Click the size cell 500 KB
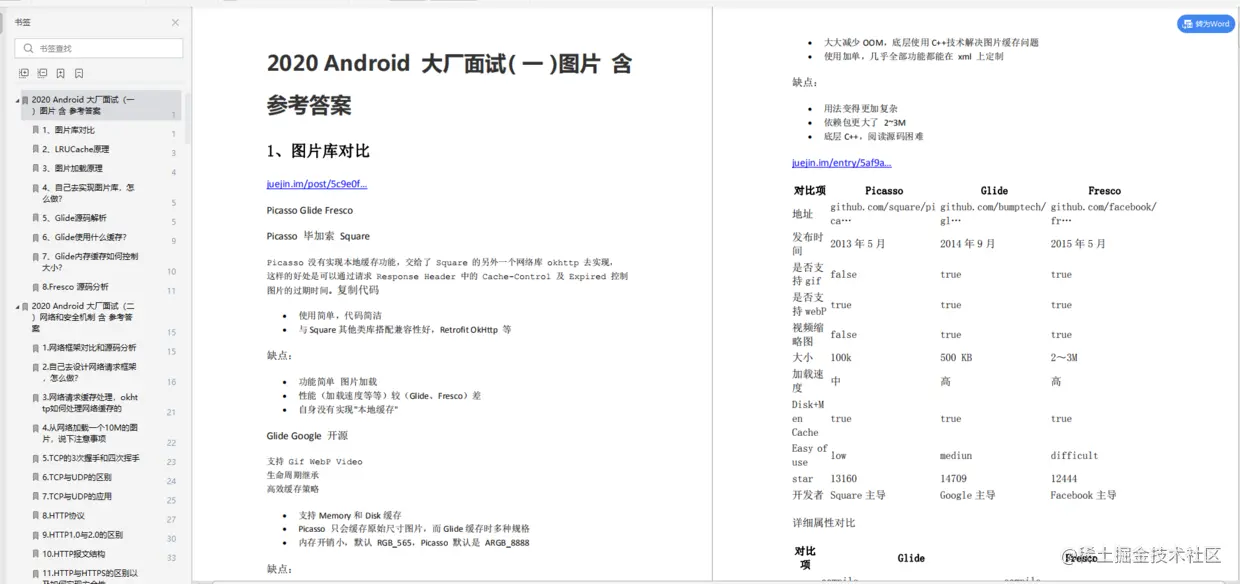The height and width of the screenshot is (584, 1240). [955, 357]
